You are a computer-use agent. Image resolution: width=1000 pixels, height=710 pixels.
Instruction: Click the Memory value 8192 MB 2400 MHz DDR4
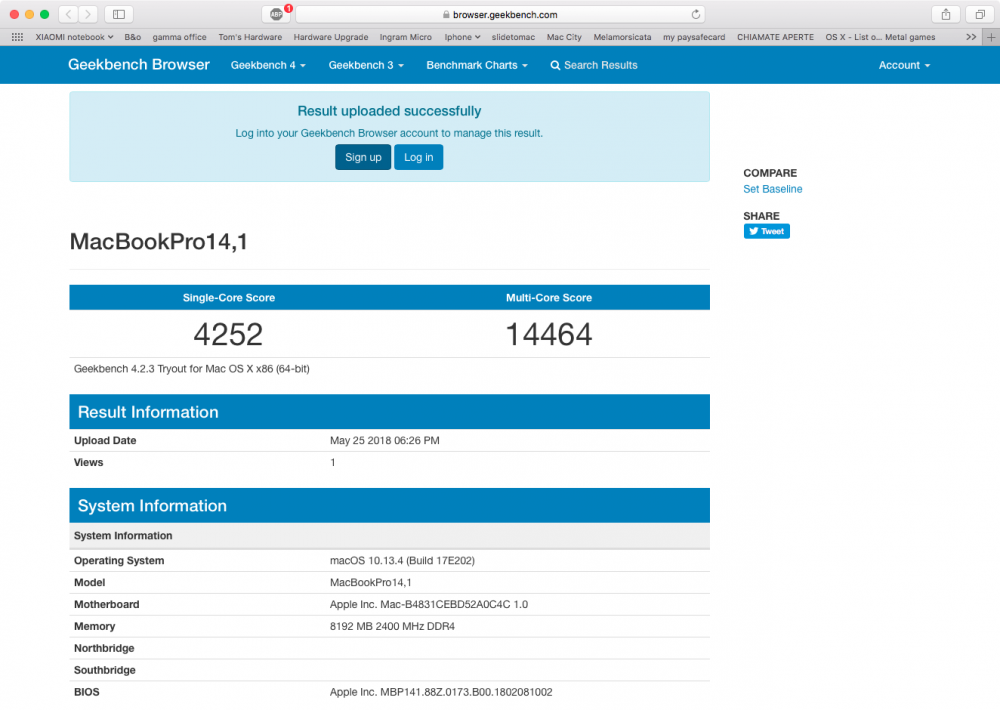coord(392,626)
